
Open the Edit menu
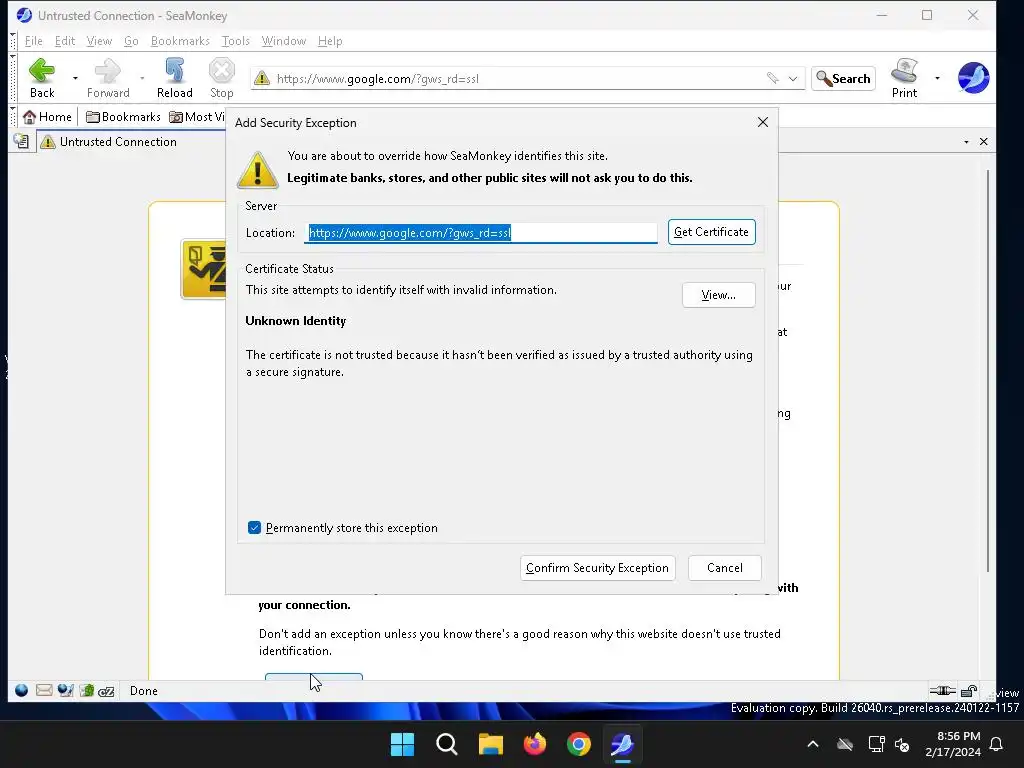coord(65,40)
